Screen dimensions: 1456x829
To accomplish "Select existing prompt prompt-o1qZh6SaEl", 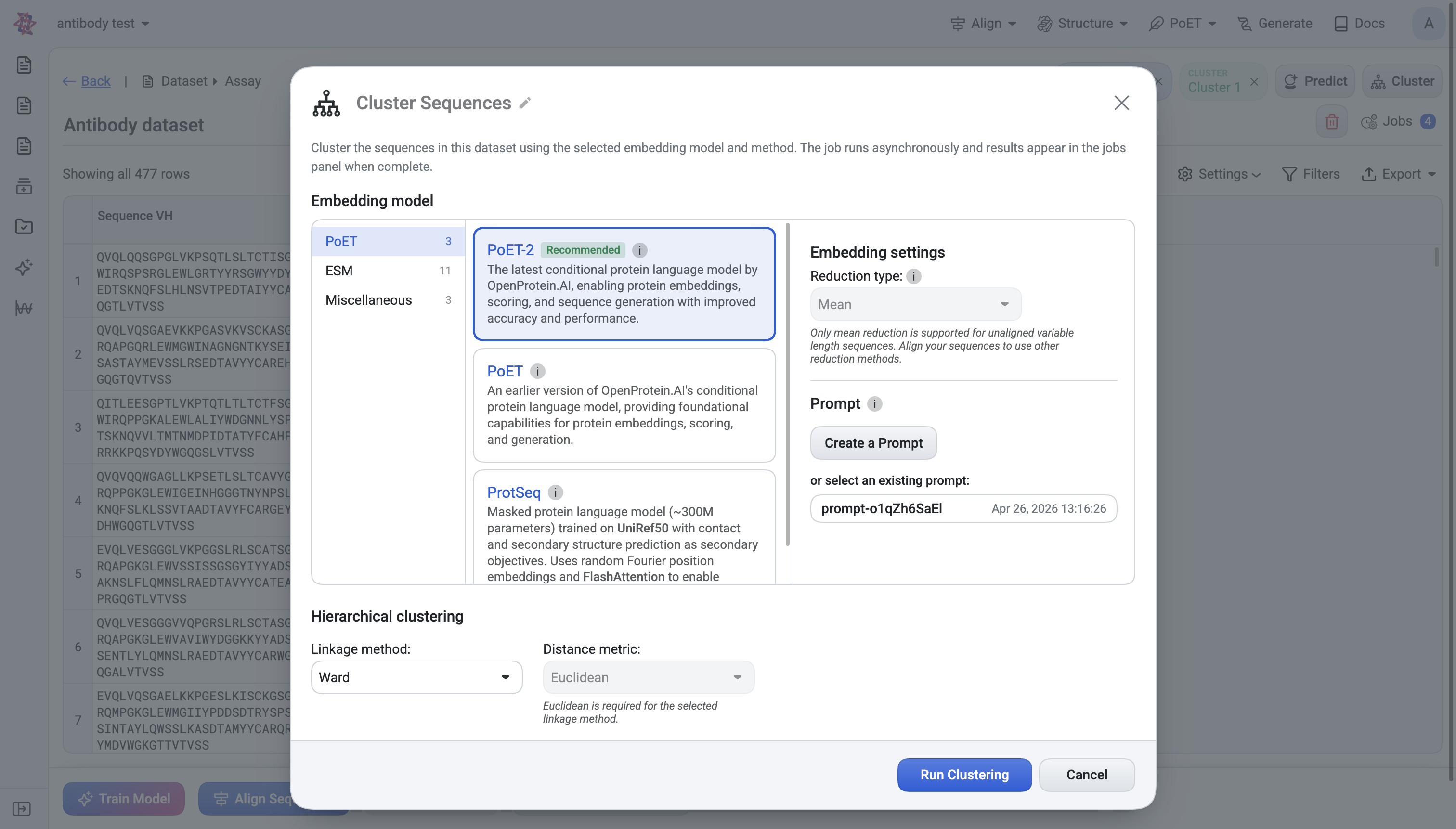I will (963, 508).
